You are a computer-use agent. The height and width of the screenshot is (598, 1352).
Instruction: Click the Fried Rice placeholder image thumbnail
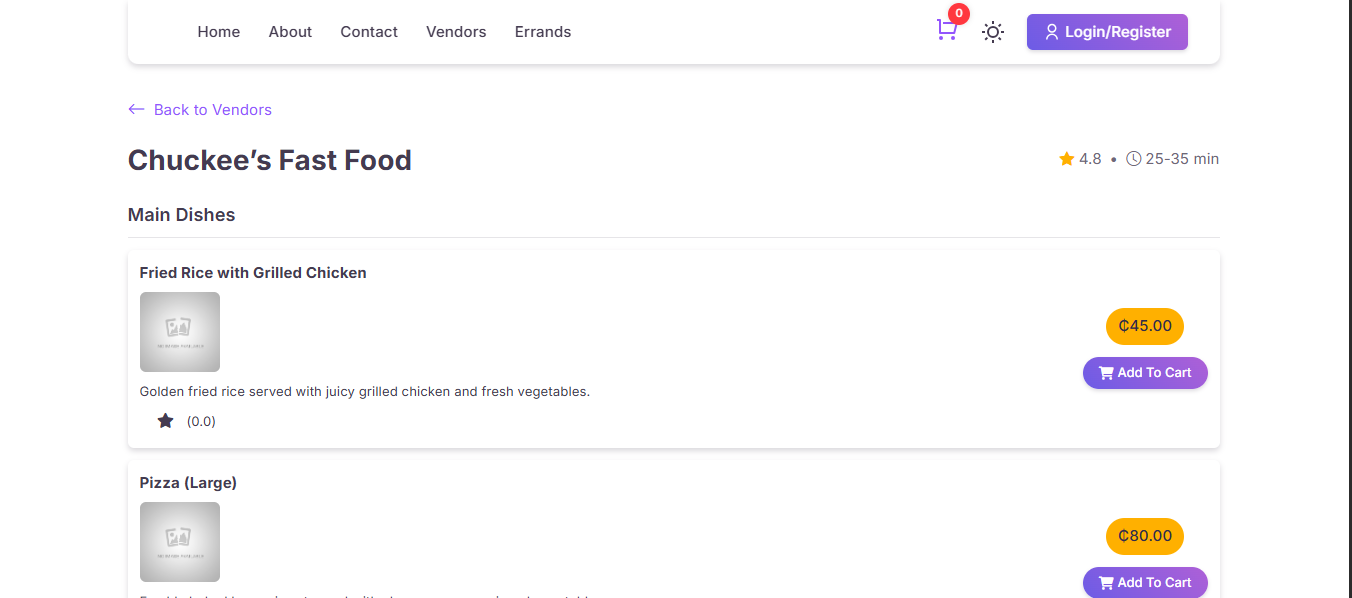(180, 332)
